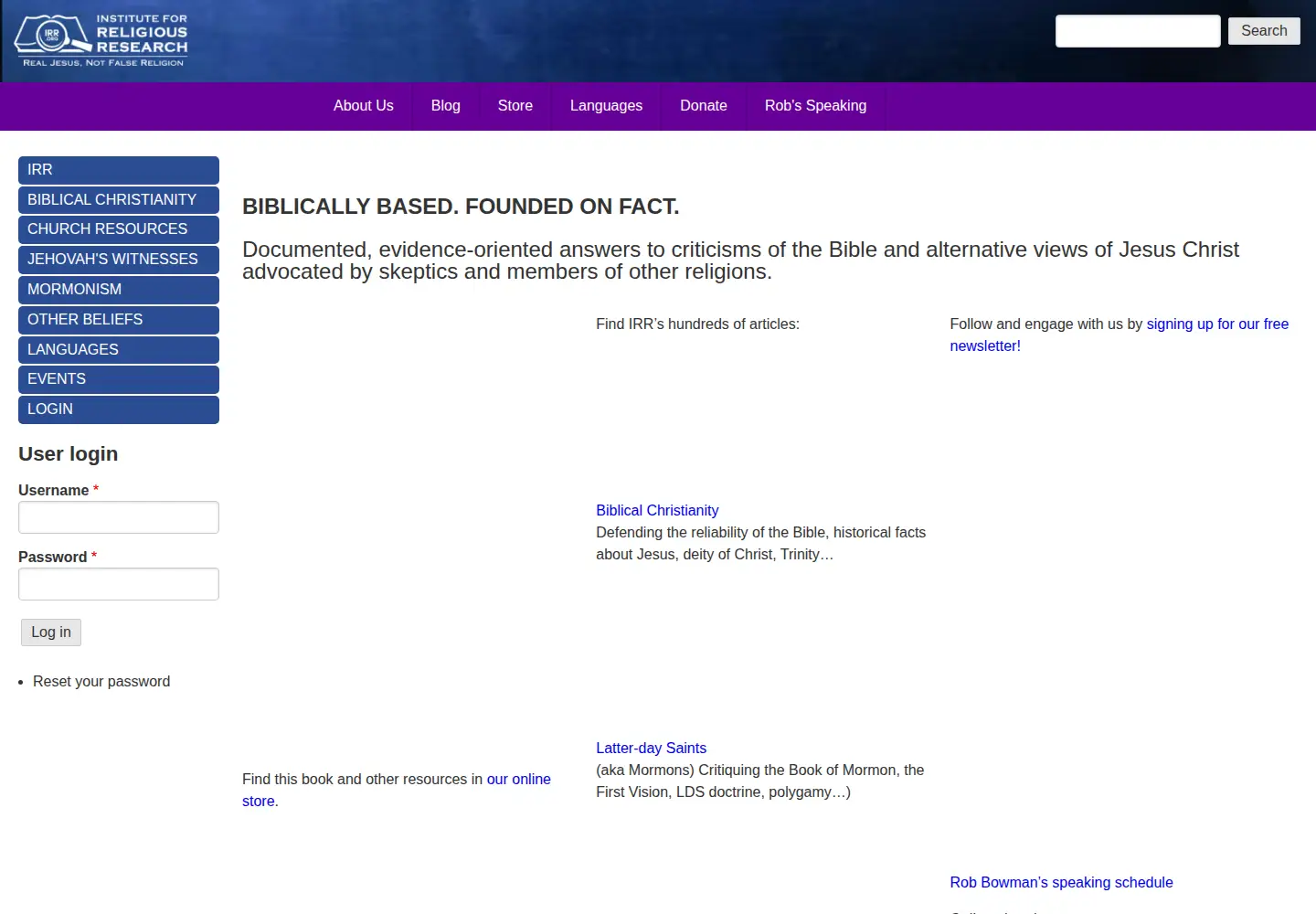This screenshot has height=914, width=1316.
Task: Select Languages in the purple navigation bar
Action: tap(606, 106)
